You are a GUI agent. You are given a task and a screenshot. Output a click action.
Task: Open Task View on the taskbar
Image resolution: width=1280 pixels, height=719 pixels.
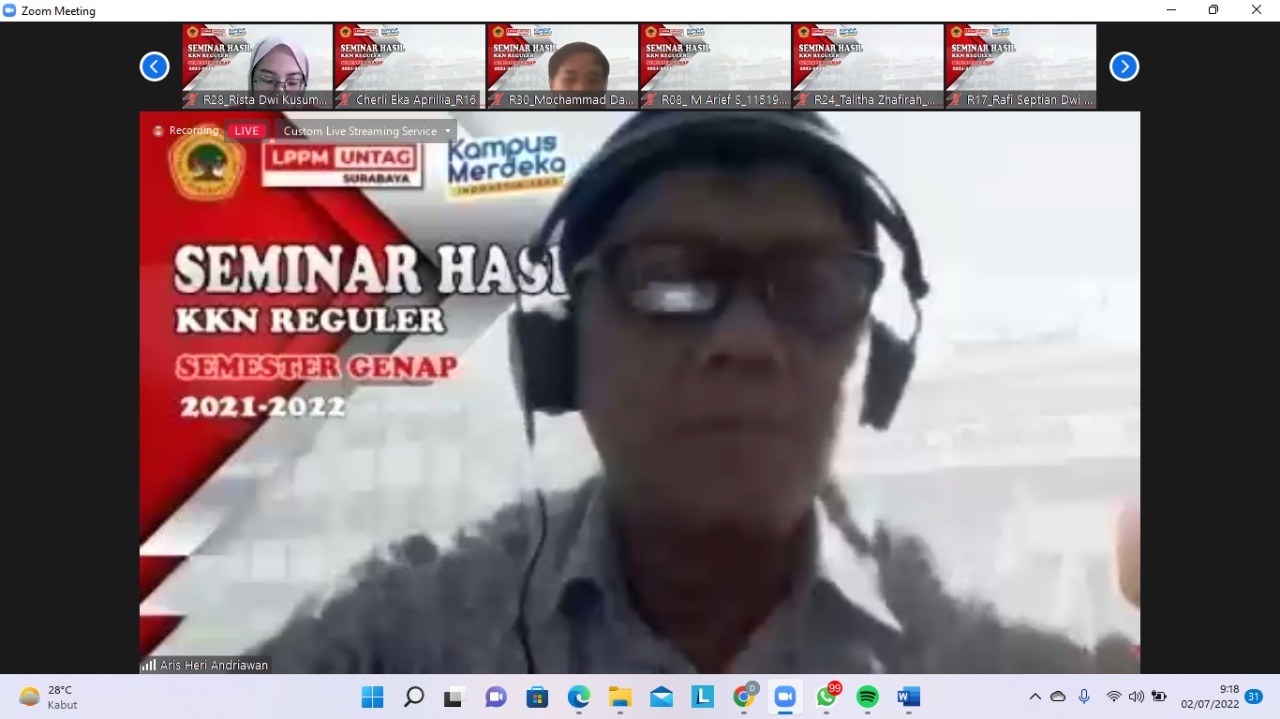click(x=454, y=697)
